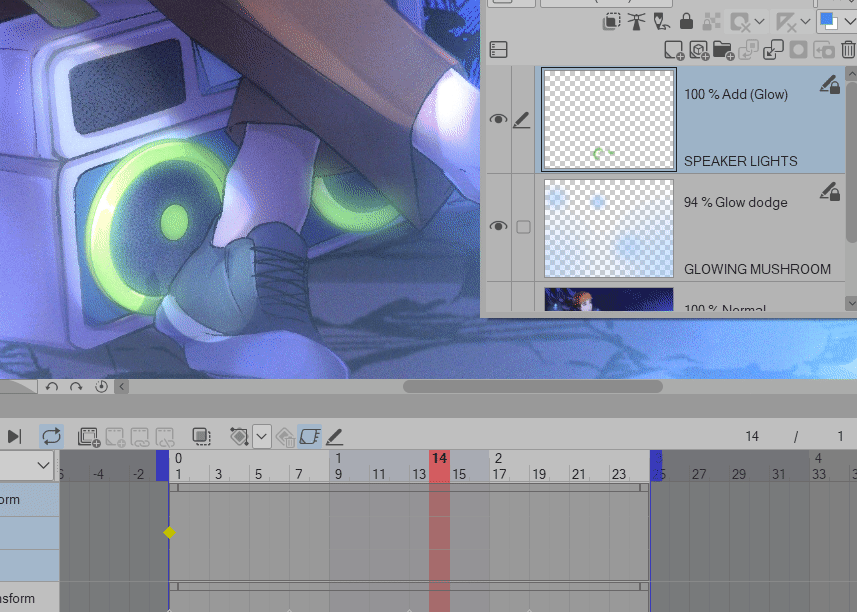Click the current frame number field '14'
Screen dimensions: 857x612
pos(752,437)
